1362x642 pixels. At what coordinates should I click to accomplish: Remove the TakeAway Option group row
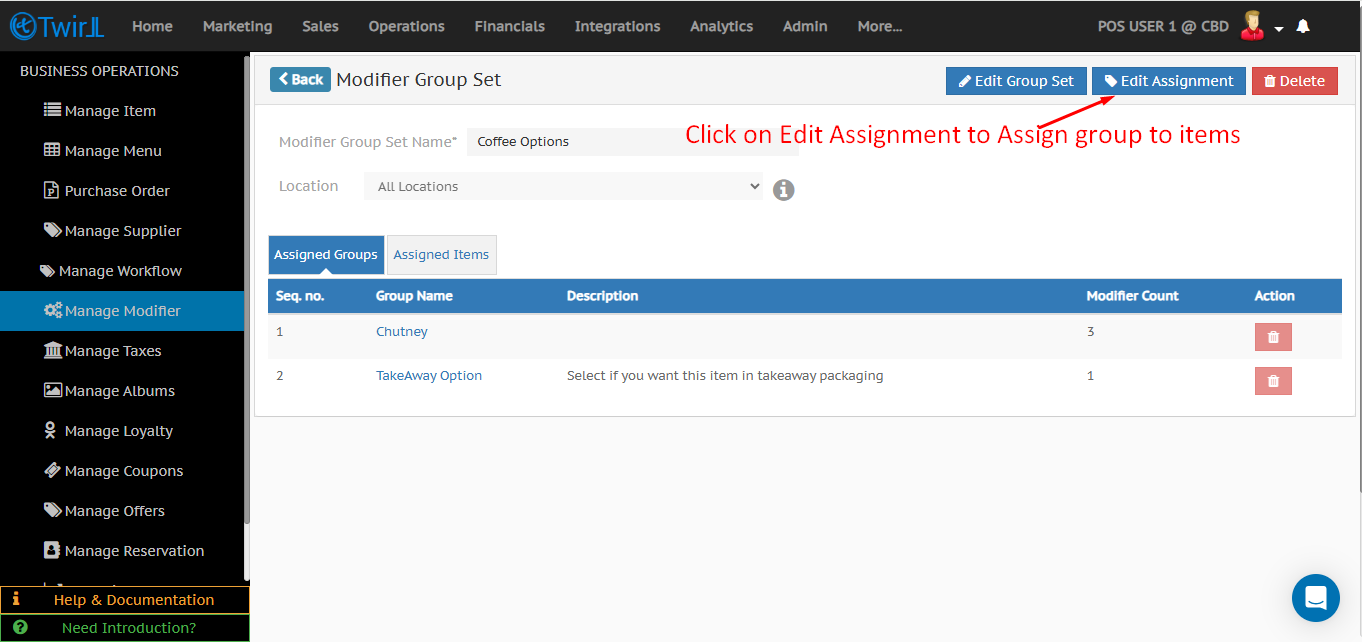pyautogui.click(x=1272, y=381)
